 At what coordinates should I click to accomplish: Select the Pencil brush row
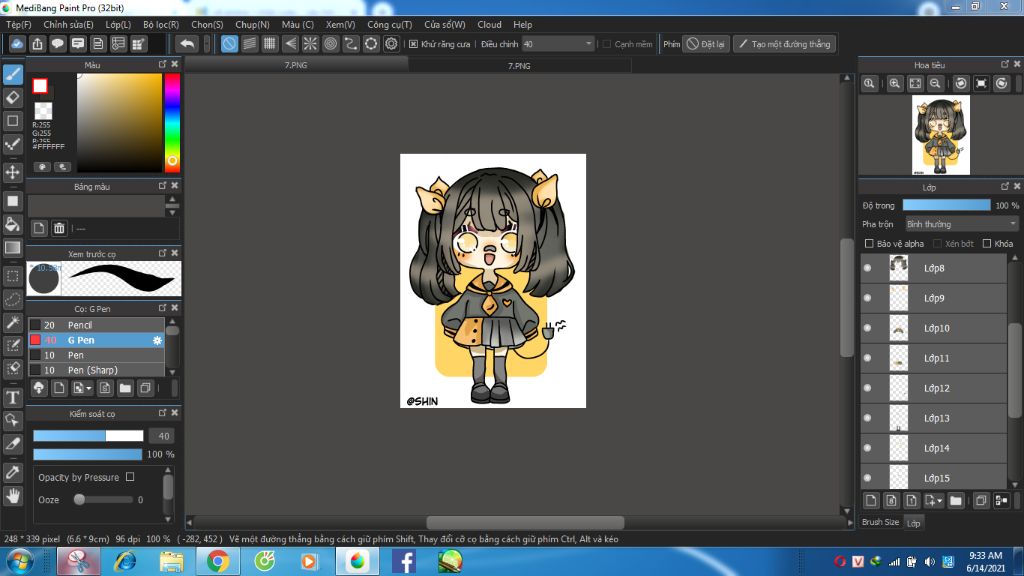point(96,325)
